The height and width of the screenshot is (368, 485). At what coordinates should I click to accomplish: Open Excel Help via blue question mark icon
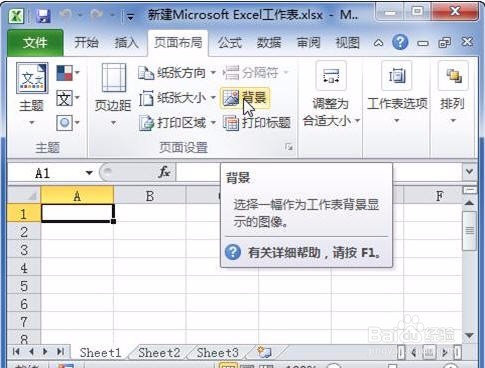coord(400,42)
